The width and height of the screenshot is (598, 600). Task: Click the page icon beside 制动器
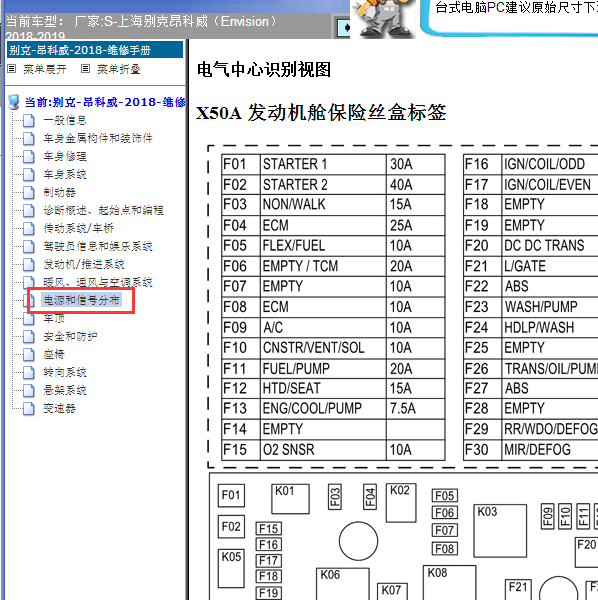coord(29,192)
